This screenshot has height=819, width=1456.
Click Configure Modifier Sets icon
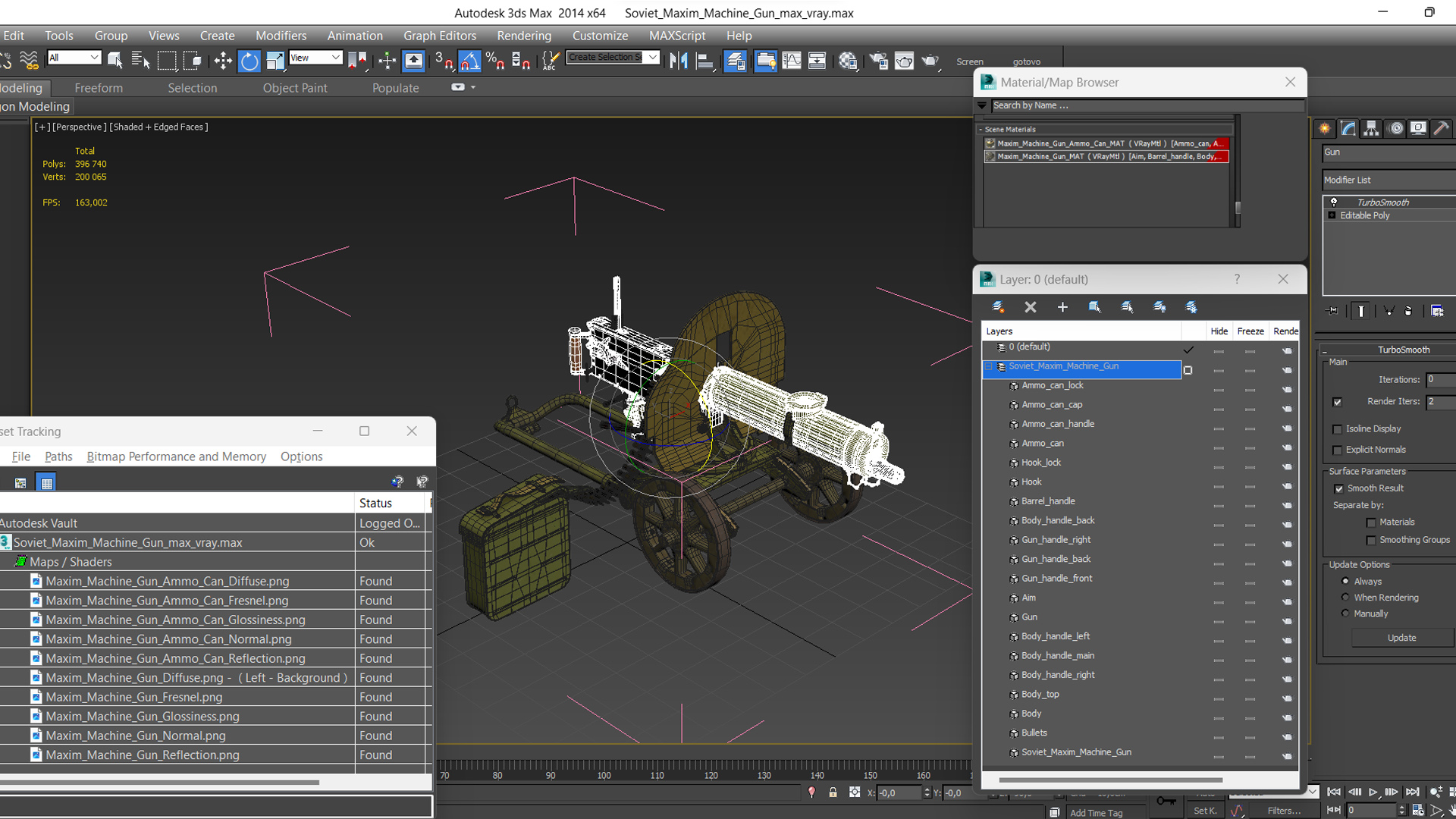pos(1437,311)
